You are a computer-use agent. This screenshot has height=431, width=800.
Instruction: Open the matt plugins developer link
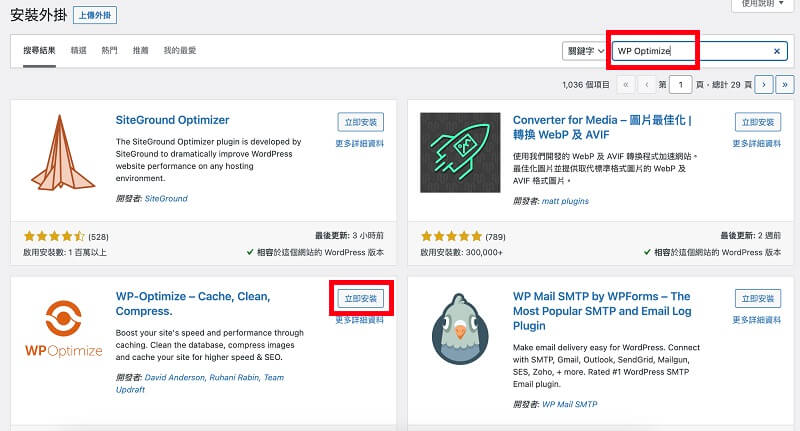tap(565, 201)
